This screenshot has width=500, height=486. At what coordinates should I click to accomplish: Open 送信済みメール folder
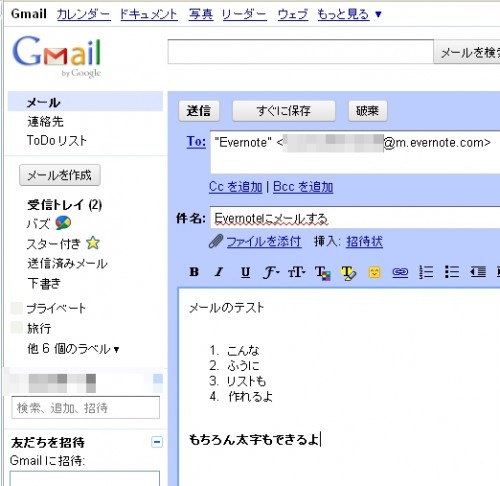point(67,263)
